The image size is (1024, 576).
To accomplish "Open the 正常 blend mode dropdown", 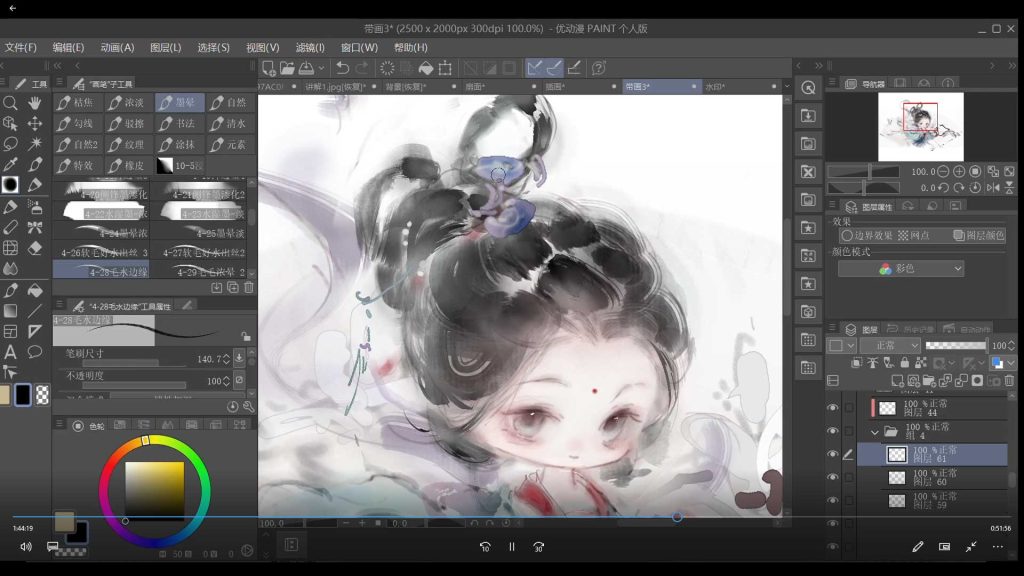I will pos(890,345).
